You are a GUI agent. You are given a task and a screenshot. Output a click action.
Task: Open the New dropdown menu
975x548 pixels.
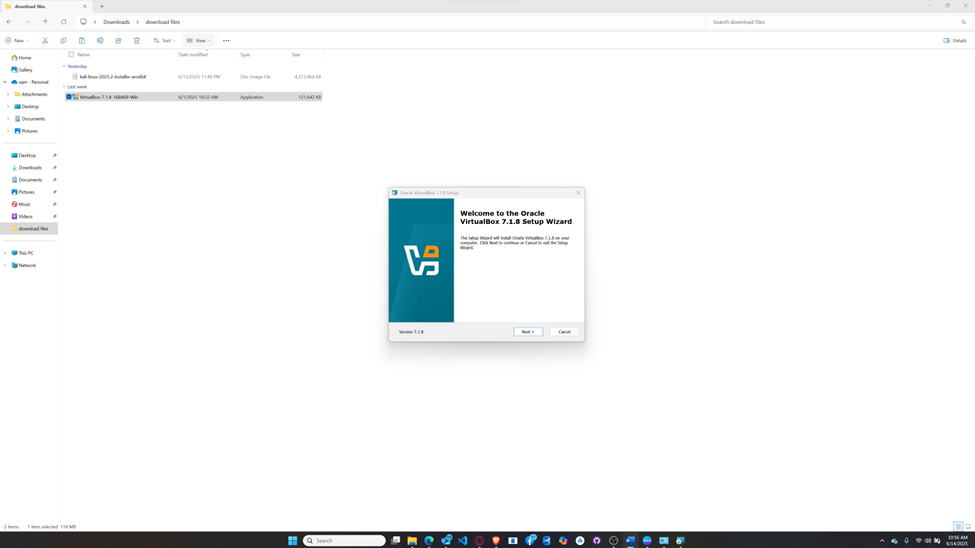click(x=17, y=40)
